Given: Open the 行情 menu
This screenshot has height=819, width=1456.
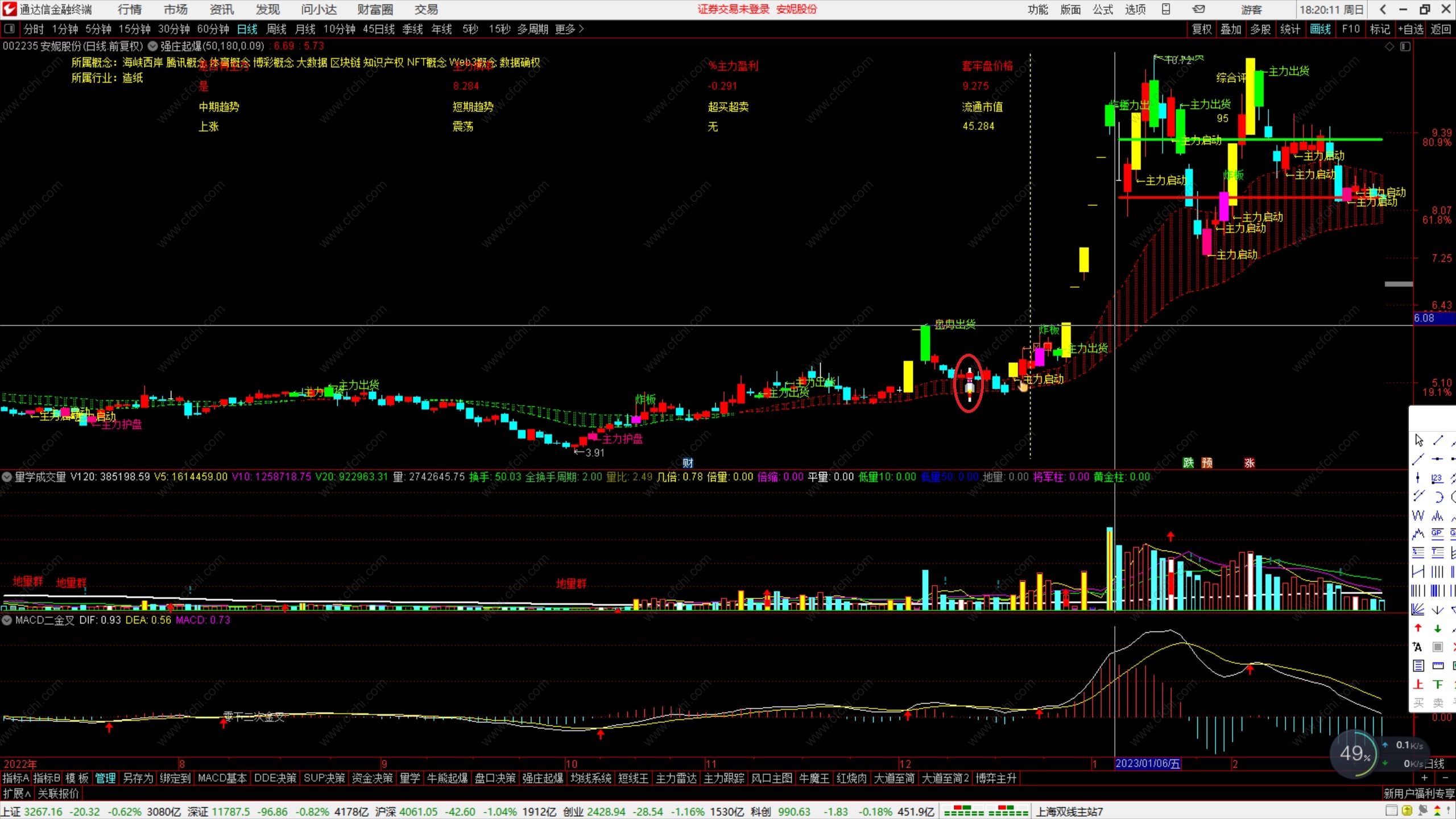Looking at the screenshot, I should pyautogui.click(x=130, y=10).
